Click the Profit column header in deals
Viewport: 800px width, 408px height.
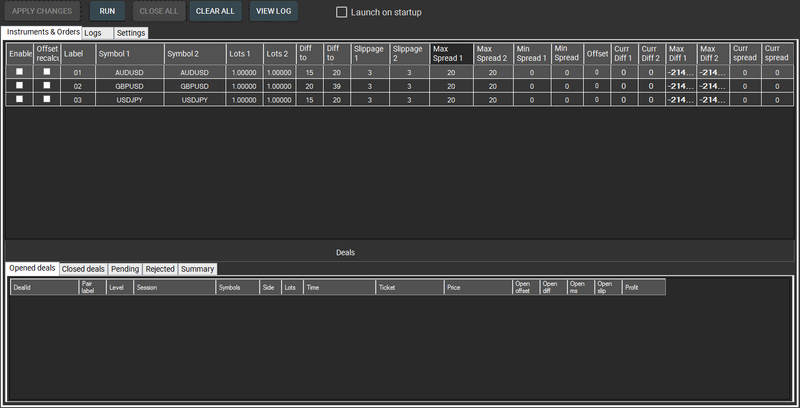click(642, 287)
